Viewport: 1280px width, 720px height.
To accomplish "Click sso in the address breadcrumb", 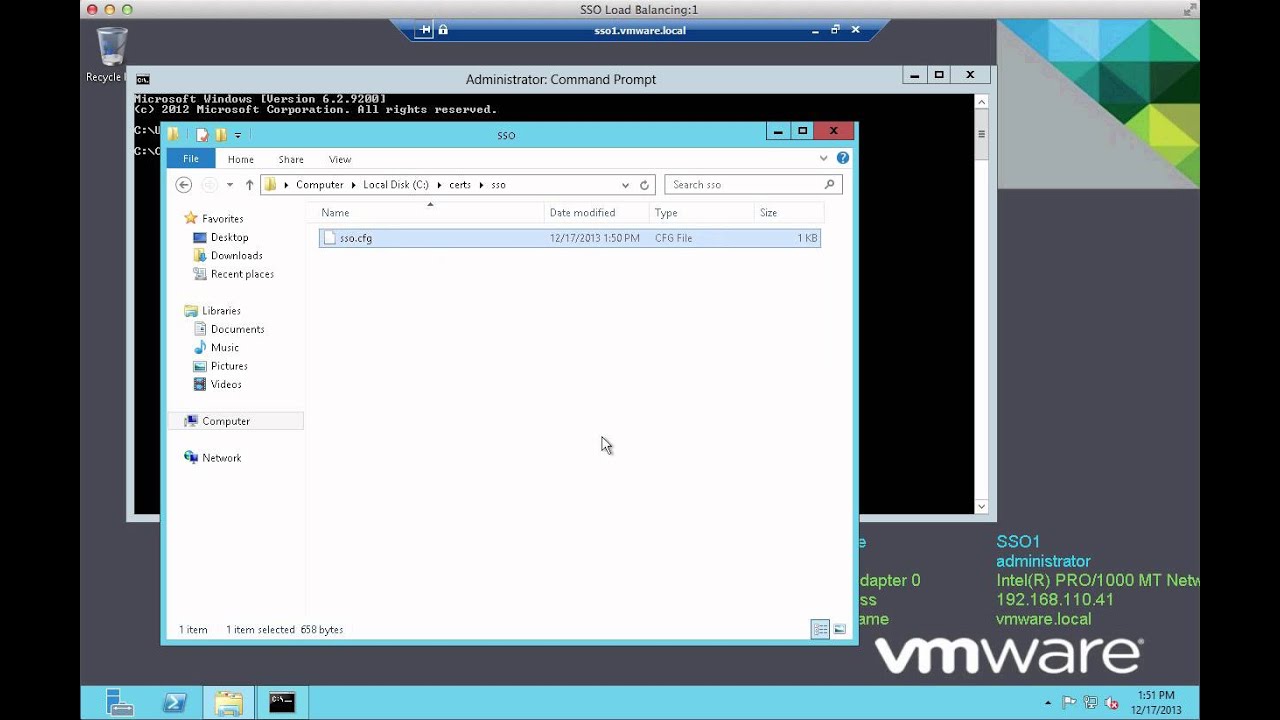I will [x=498, y=185].
